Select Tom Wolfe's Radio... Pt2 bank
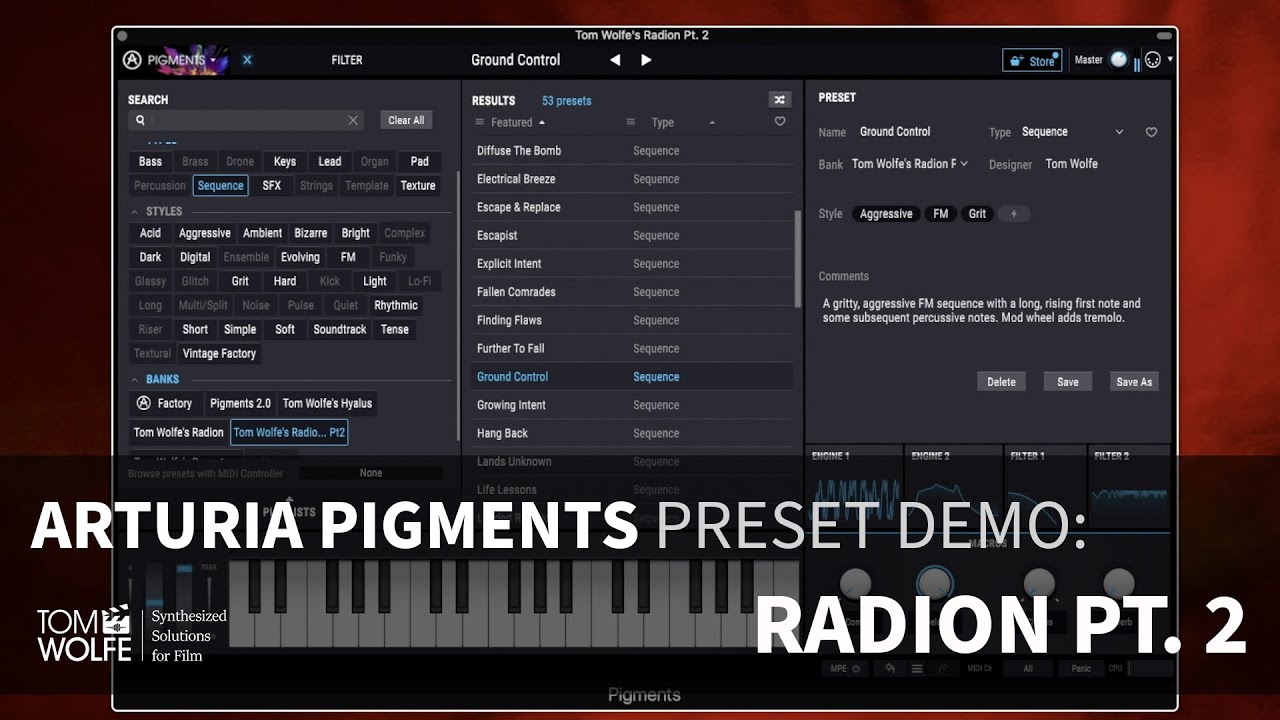Screen dimensions: 1280x720 pyautogui.click(x=290, y=432)
